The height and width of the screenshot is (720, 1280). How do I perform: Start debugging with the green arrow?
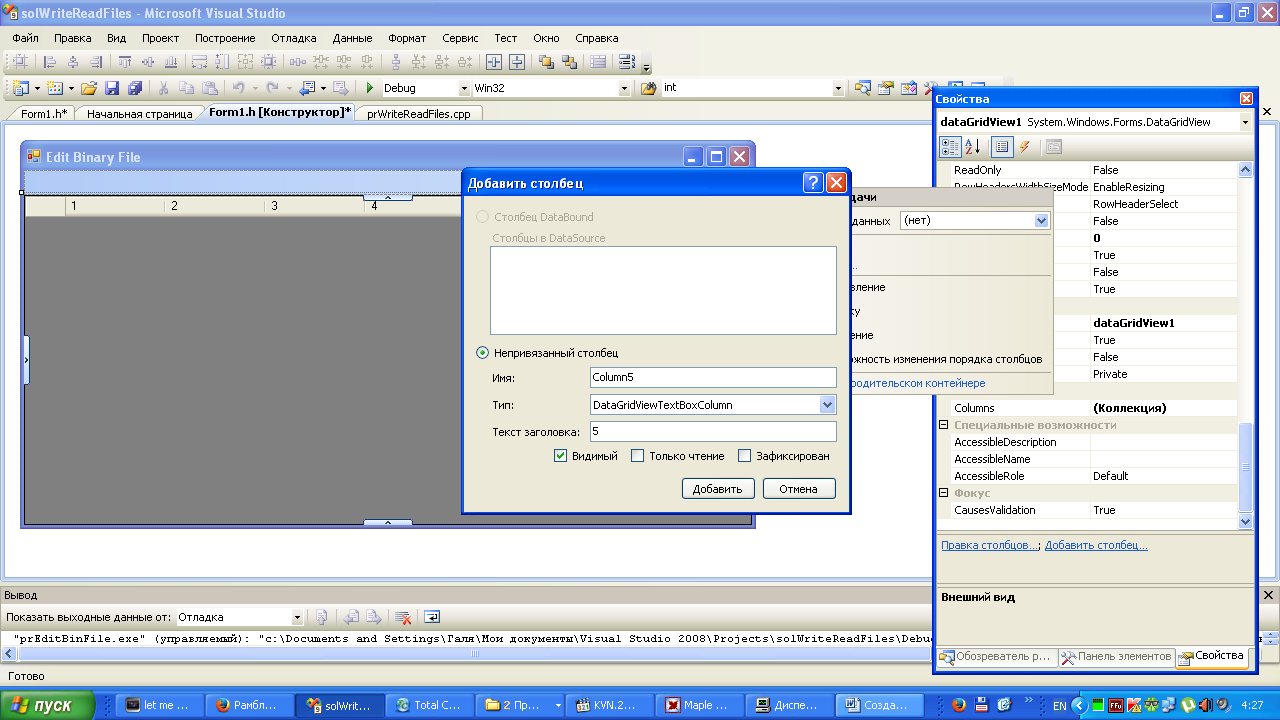pyautogui.click(x=370, y=88)
